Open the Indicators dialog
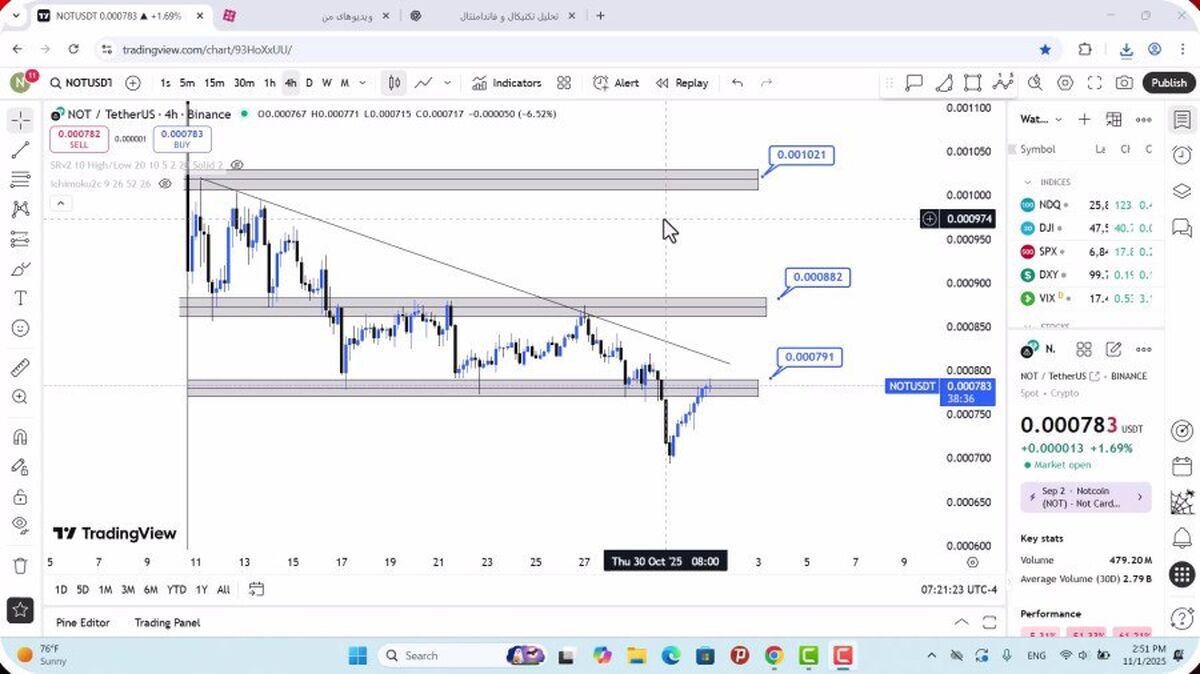This screenshot has height=674, width=1200. click(x=506, y=83)
